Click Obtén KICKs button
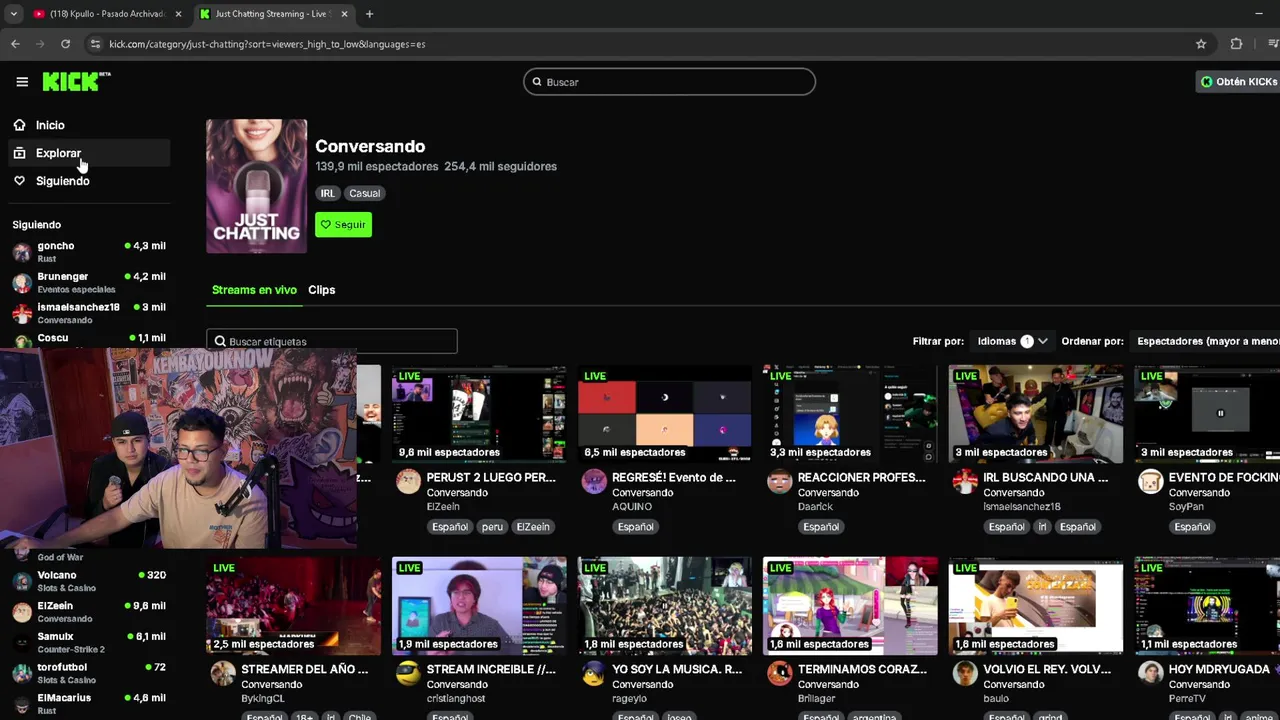 (1238, 82)
